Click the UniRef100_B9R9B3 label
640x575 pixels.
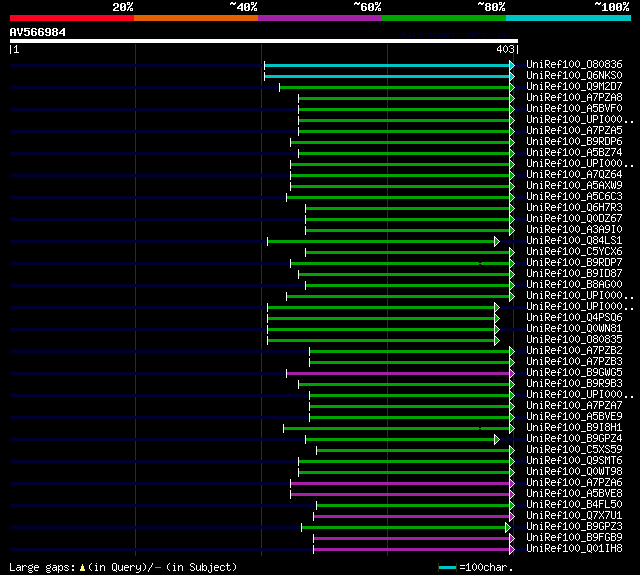tap(574, 384)
